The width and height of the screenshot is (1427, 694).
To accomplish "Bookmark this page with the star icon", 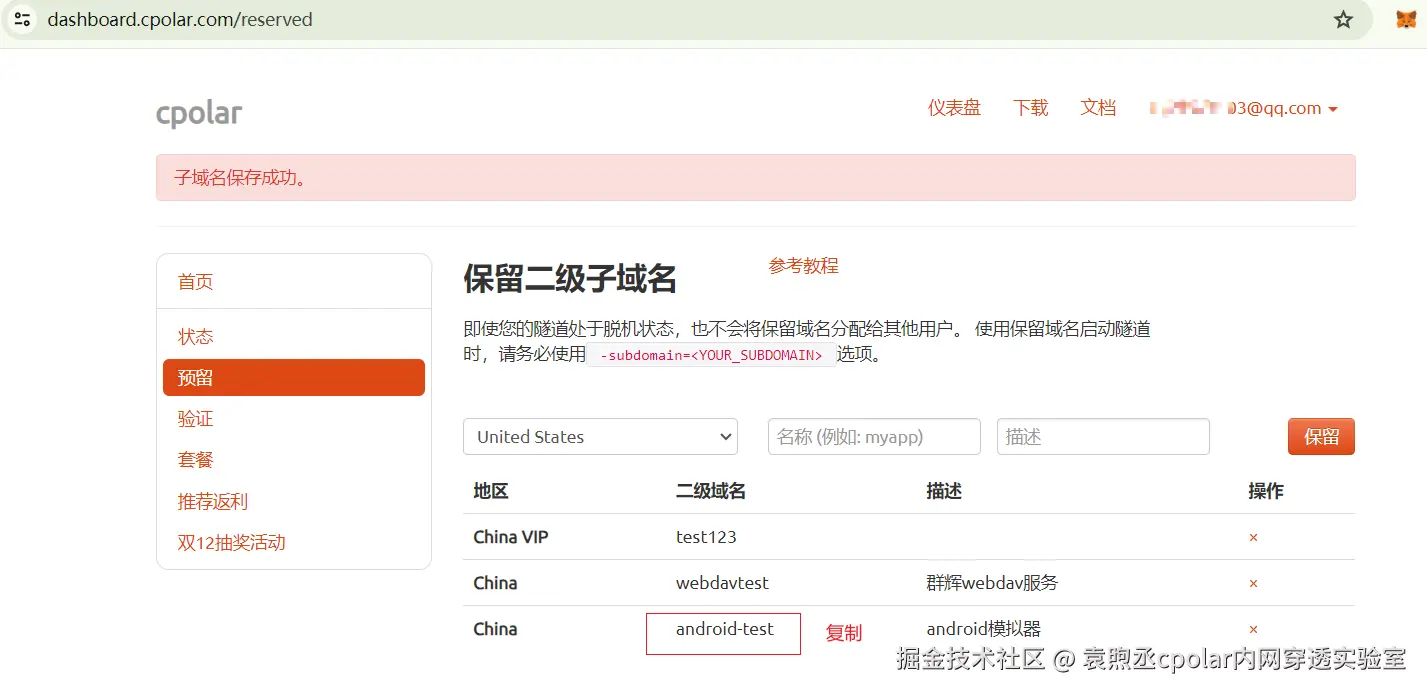I will (1343, 20).
